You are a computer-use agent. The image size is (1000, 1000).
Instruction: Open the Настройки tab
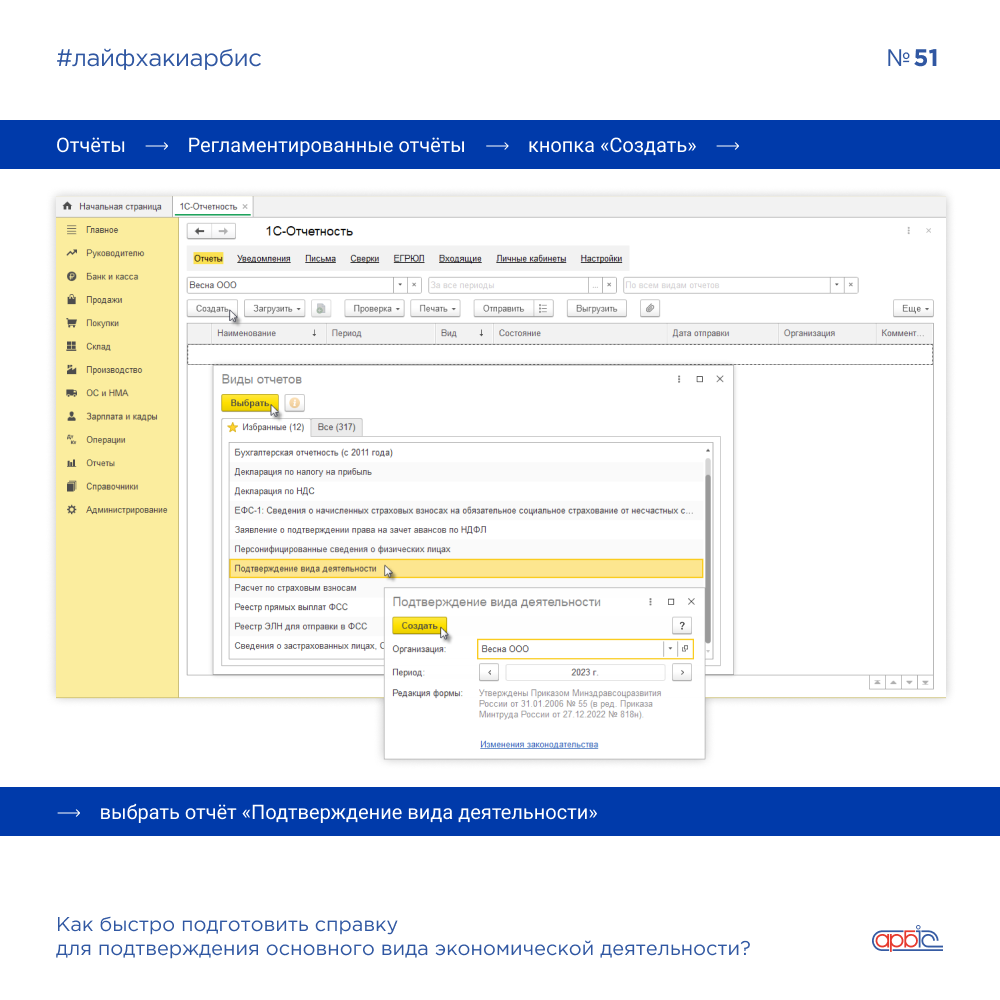pyautogui.click(x=601, y=258)
